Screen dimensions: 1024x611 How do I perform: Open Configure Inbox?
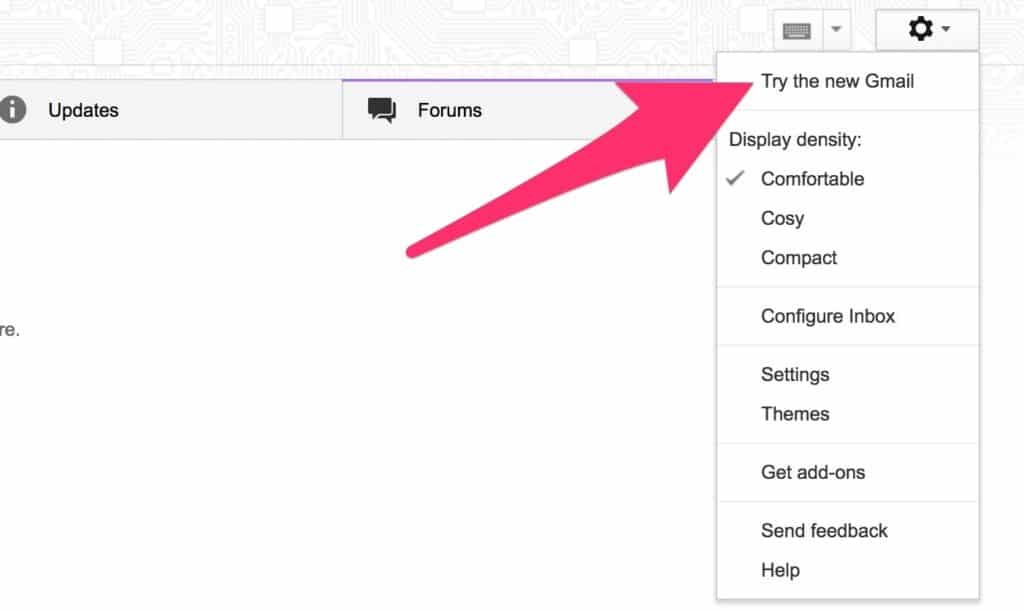click(827, 316)
